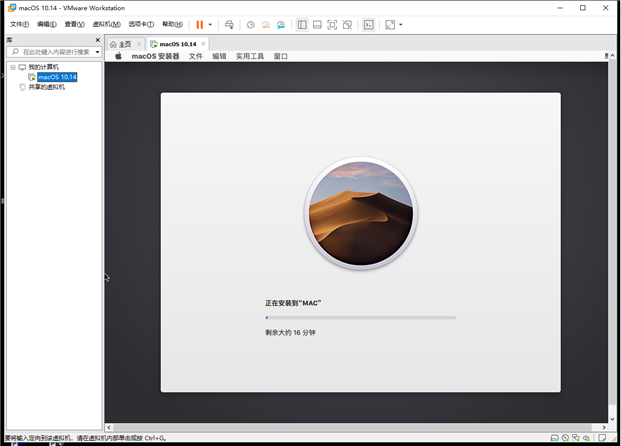The height and width of the screenshot is (446, 621).
Task: Click the sound card status bar icon
Action: point(587,438)
